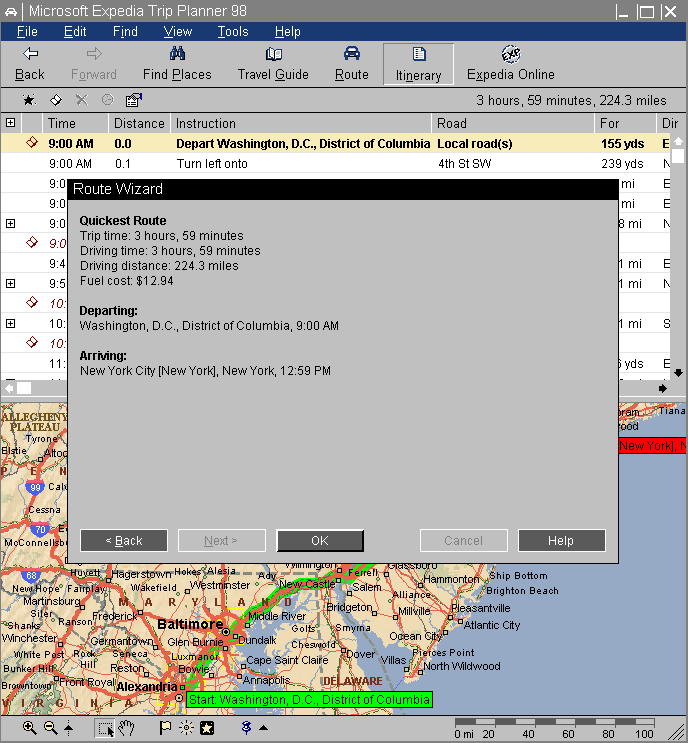Click OK in Route Wizard
The height and width of the screenshot is (743, 688).
[320, 541]
